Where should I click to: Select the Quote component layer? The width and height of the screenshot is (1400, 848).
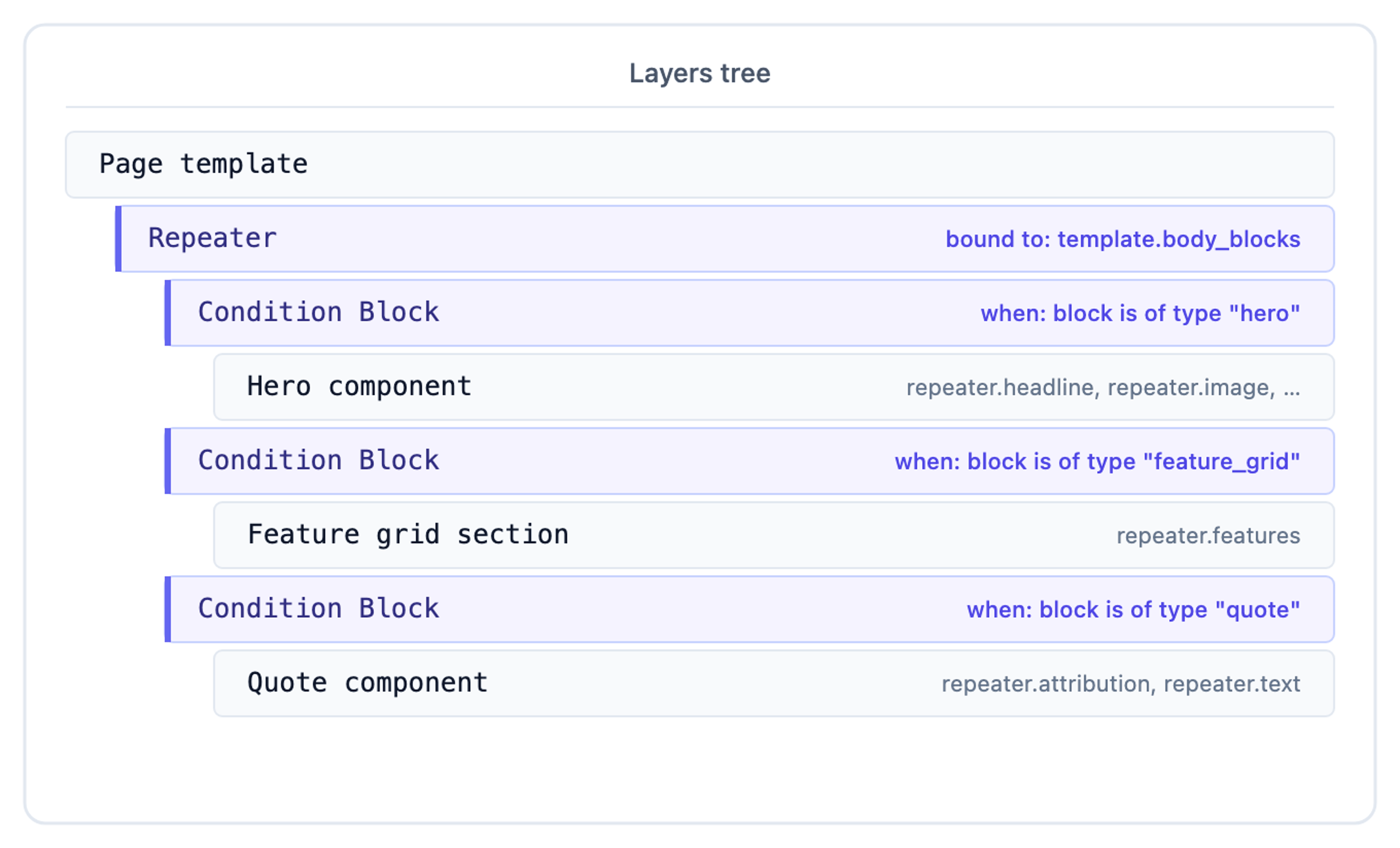(x=774, y=683)
